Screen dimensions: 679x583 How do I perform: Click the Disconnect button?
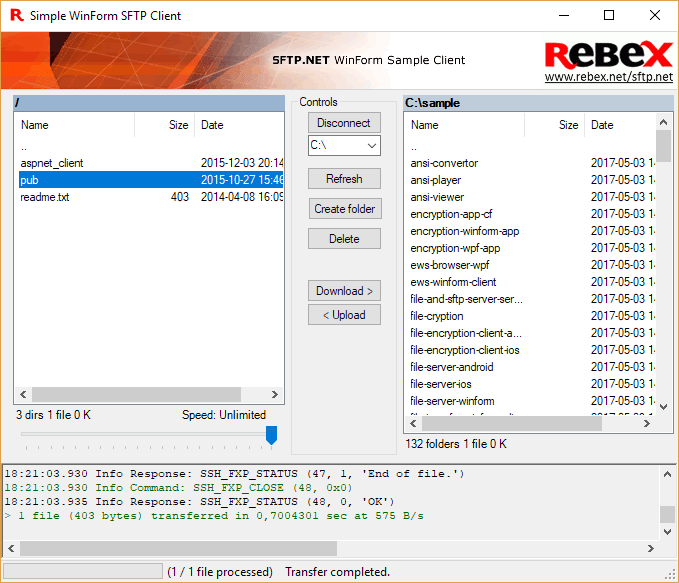[x=344, y=123]
